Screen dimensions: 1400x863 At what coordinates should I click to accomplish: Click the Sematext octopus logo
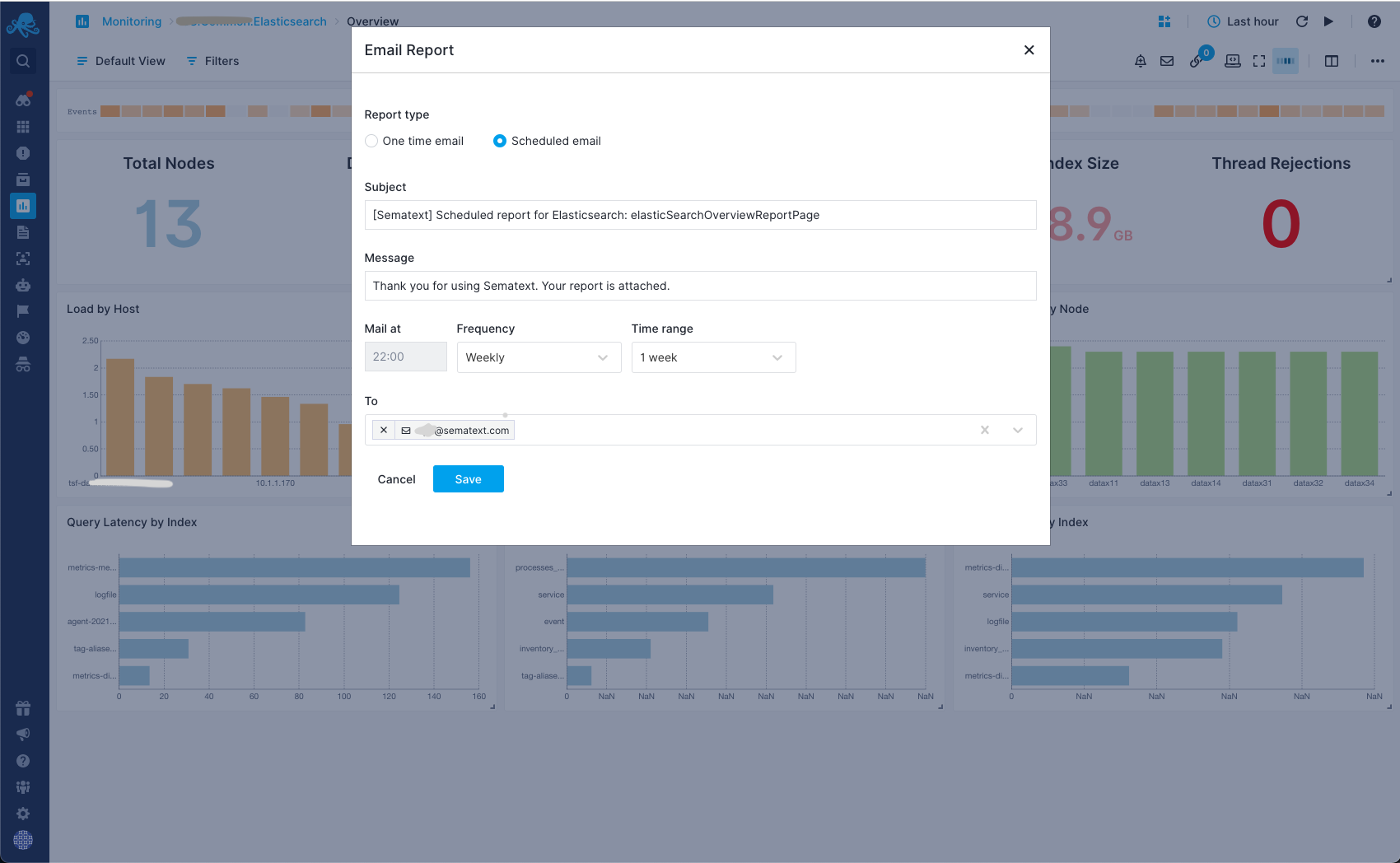(x=23, y=24)
